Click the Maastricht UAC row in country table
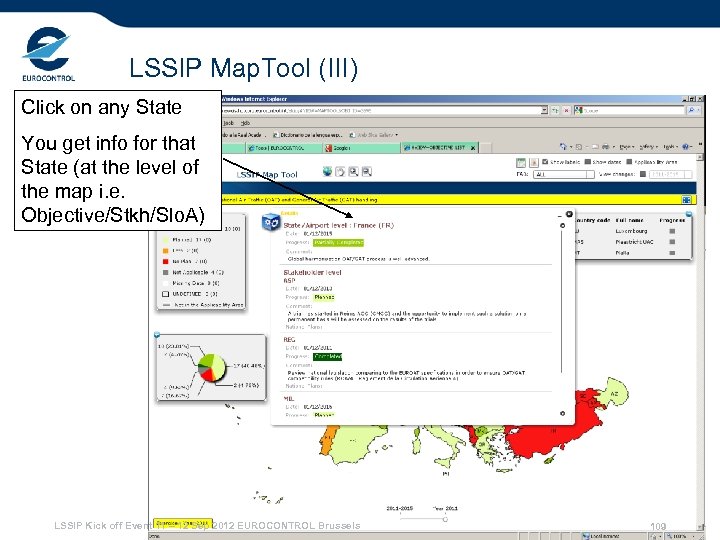The height and width of the screenshot is (540, 720). (633, 242)
